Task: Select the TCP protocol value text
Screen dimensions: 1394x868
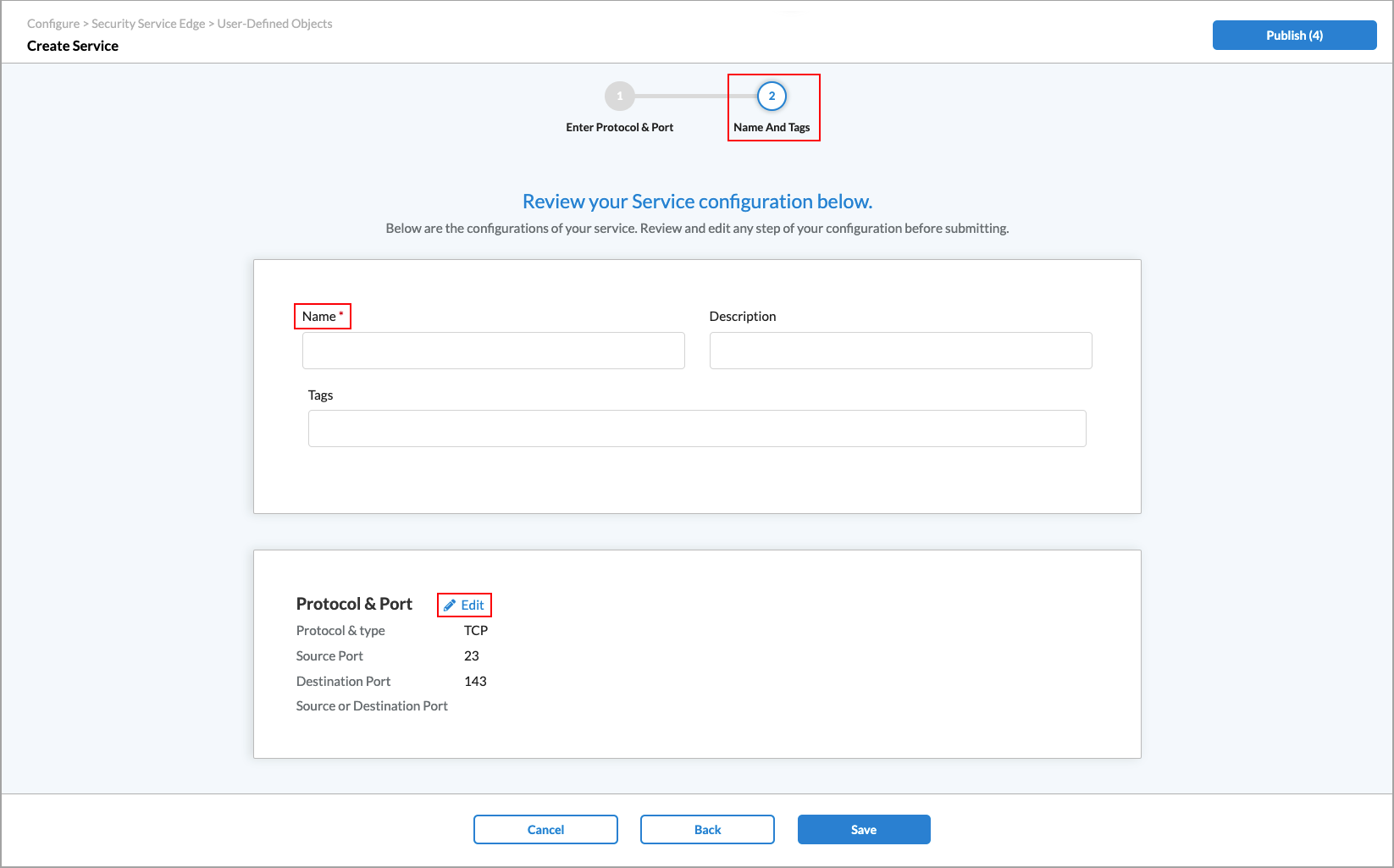Action: (x=476, y=630)
